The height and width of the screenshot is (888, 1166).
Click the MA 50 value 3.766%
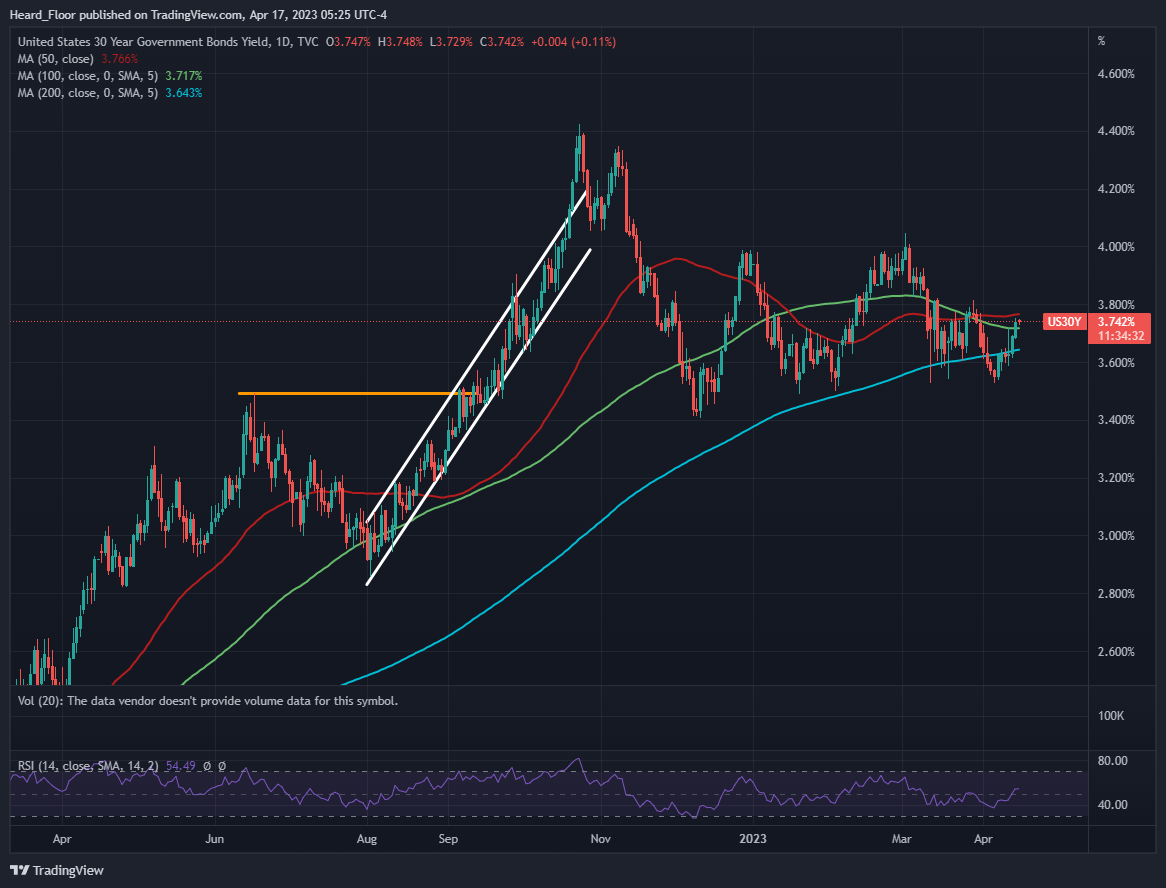click(x=120, y=59)
